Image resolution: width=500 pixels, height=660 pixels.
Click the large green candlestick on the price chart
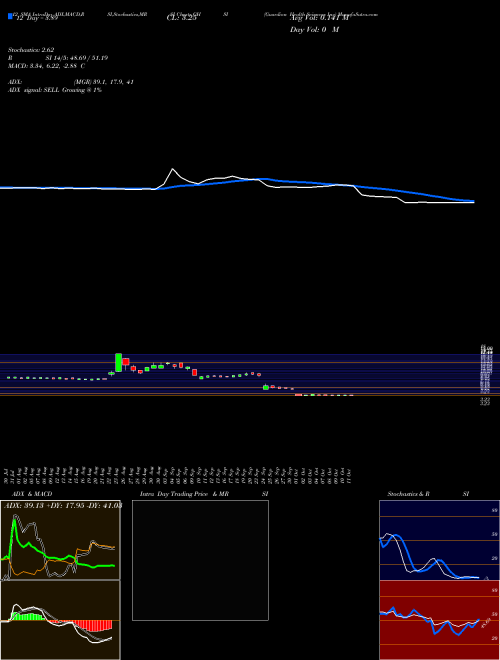tap(119, 362)
